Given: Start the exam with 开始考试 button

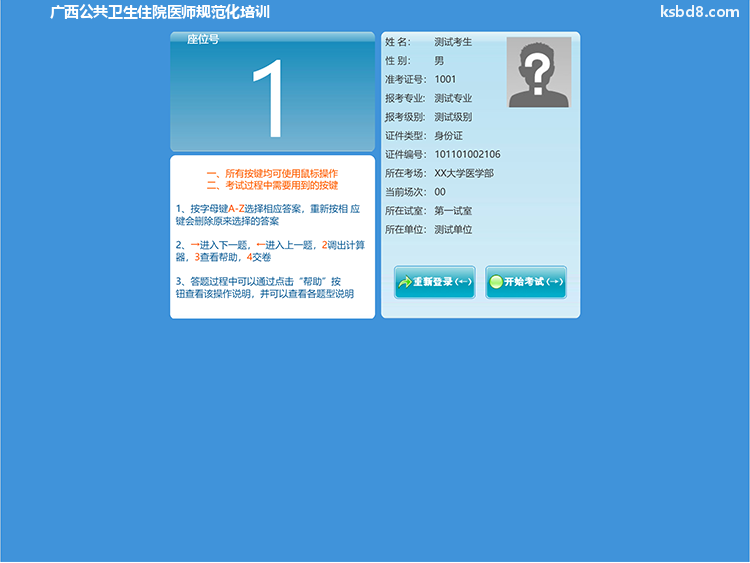Looking at the screenshot, I should [x=526, y=282].
